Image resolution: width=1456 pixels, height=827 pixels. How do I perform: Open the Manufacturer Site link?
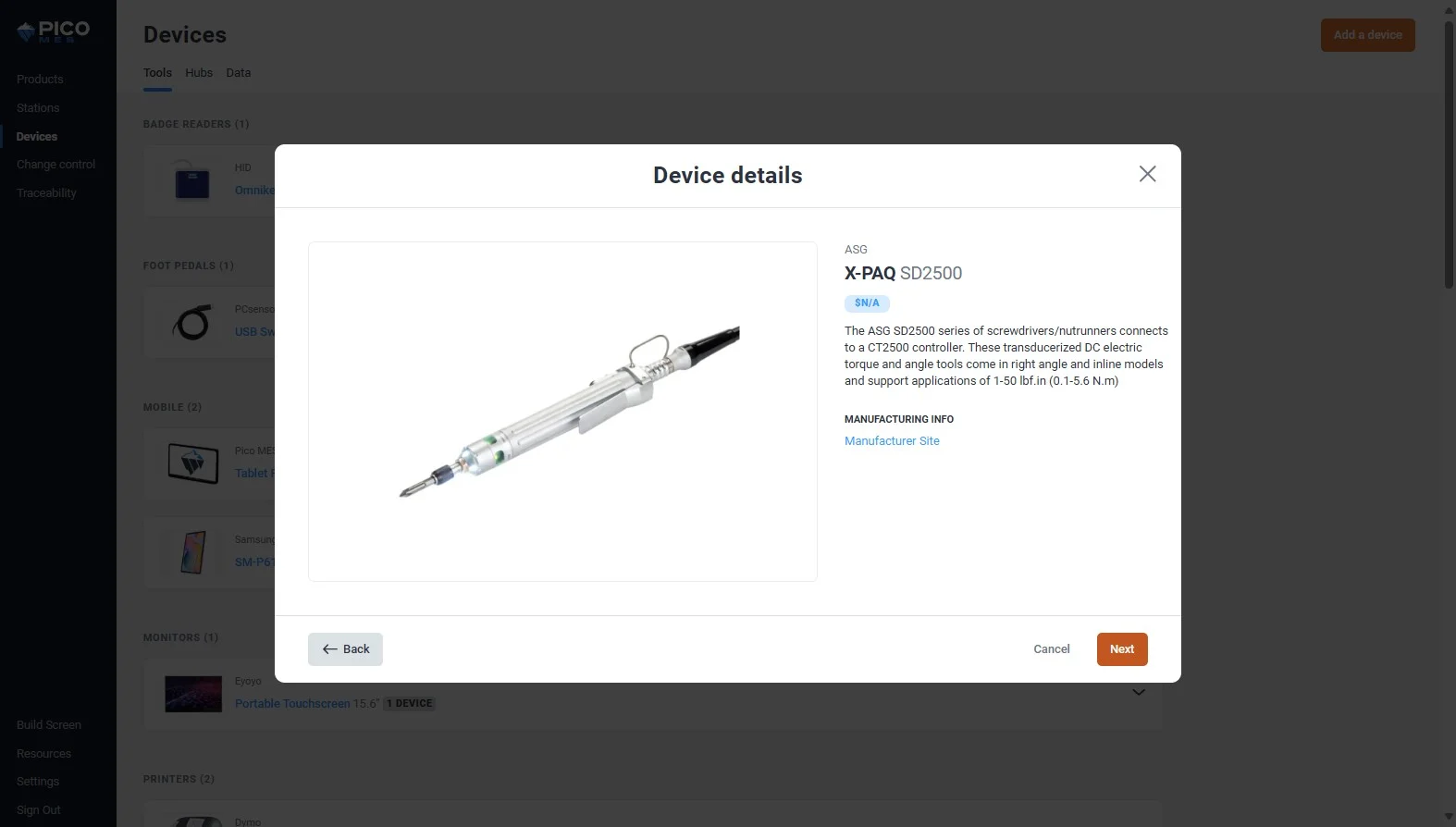tap(892, 441)
